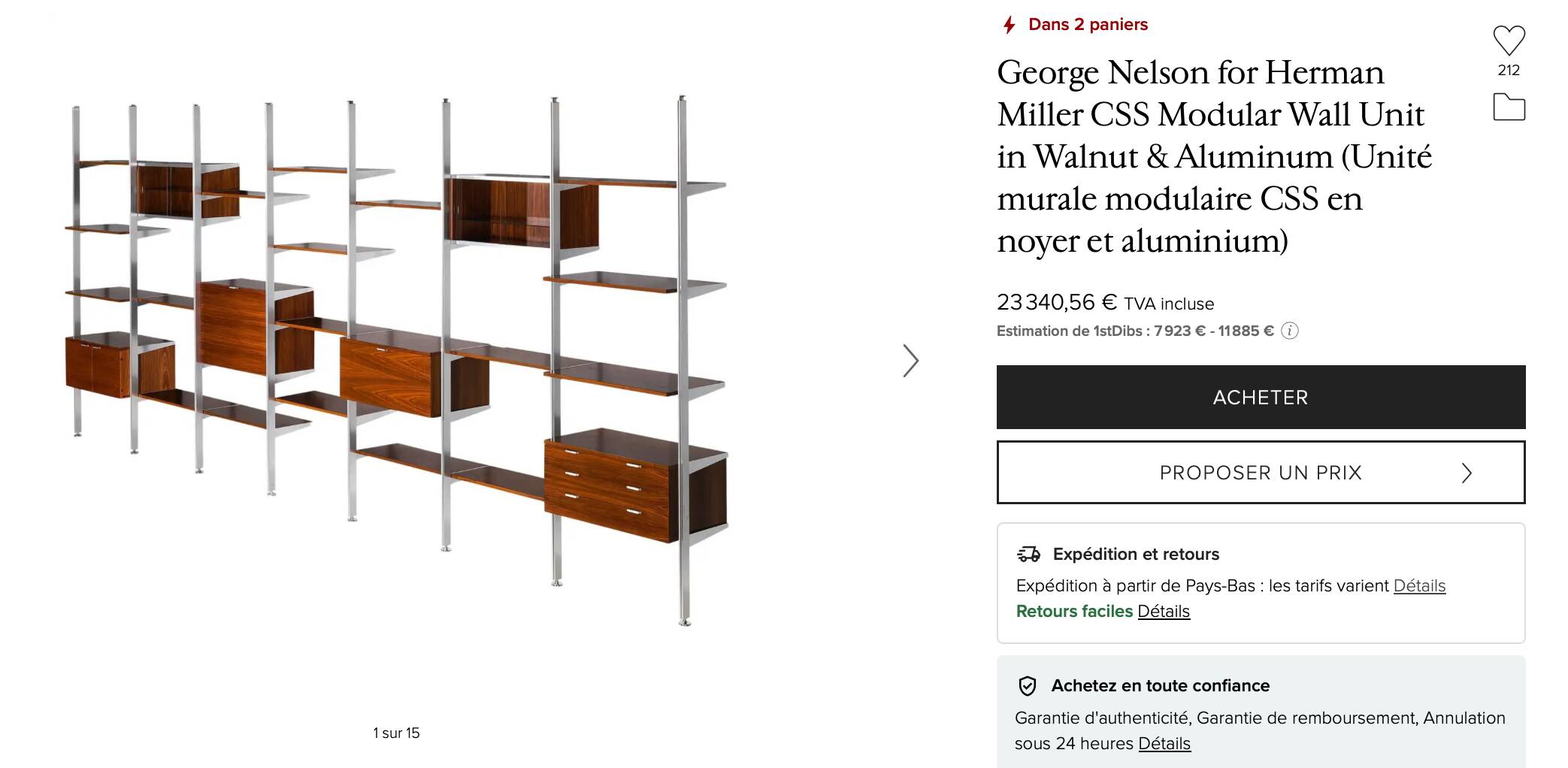The height and width of the screenshot is (768, 1568).
Task: Click the lightning bolt next to Dans 2 paniers
Action: pos(1009,24)
